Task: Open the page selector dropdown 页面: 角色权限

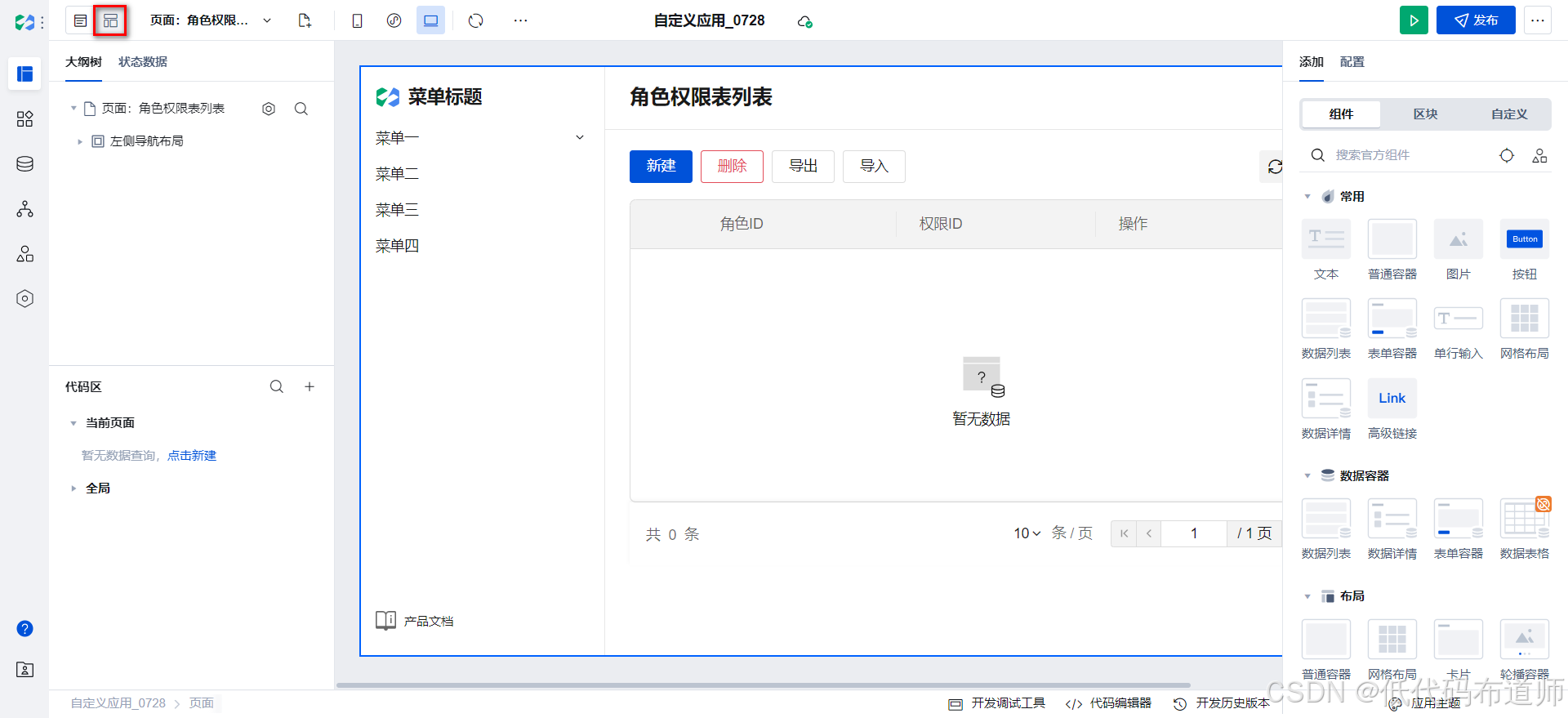Action: [x=211, y=20]
